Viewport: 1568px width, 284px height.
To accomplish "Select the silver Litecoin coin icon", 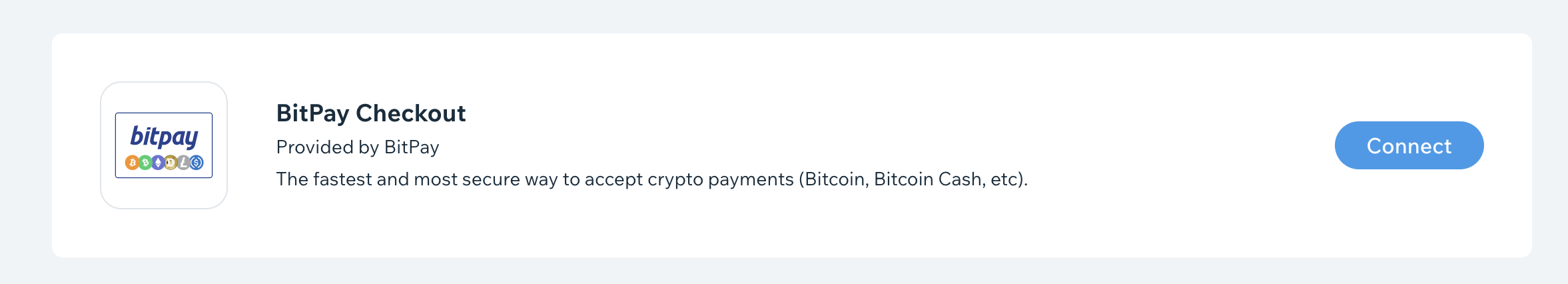I will pyautogui.click(x=184, y=162).
